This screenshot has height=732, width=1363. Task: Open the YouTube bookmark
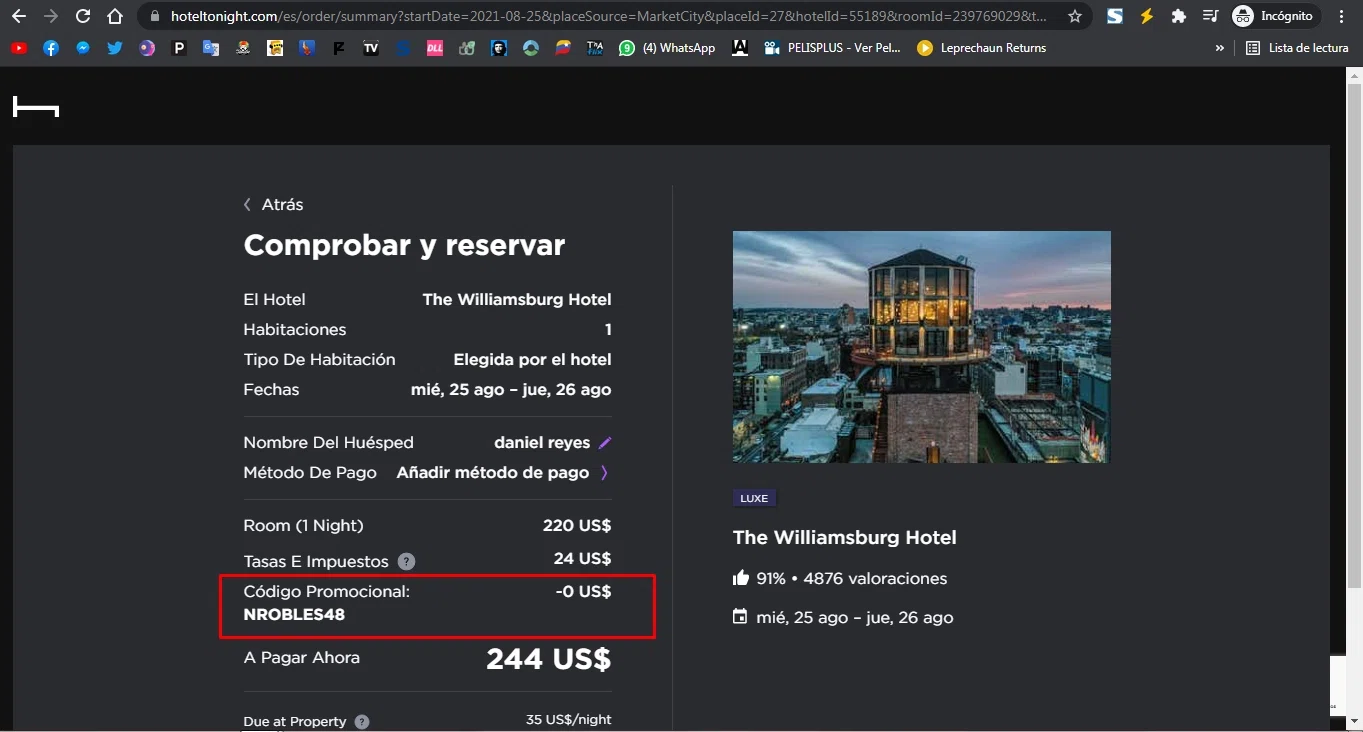click(x=19, y=48)
